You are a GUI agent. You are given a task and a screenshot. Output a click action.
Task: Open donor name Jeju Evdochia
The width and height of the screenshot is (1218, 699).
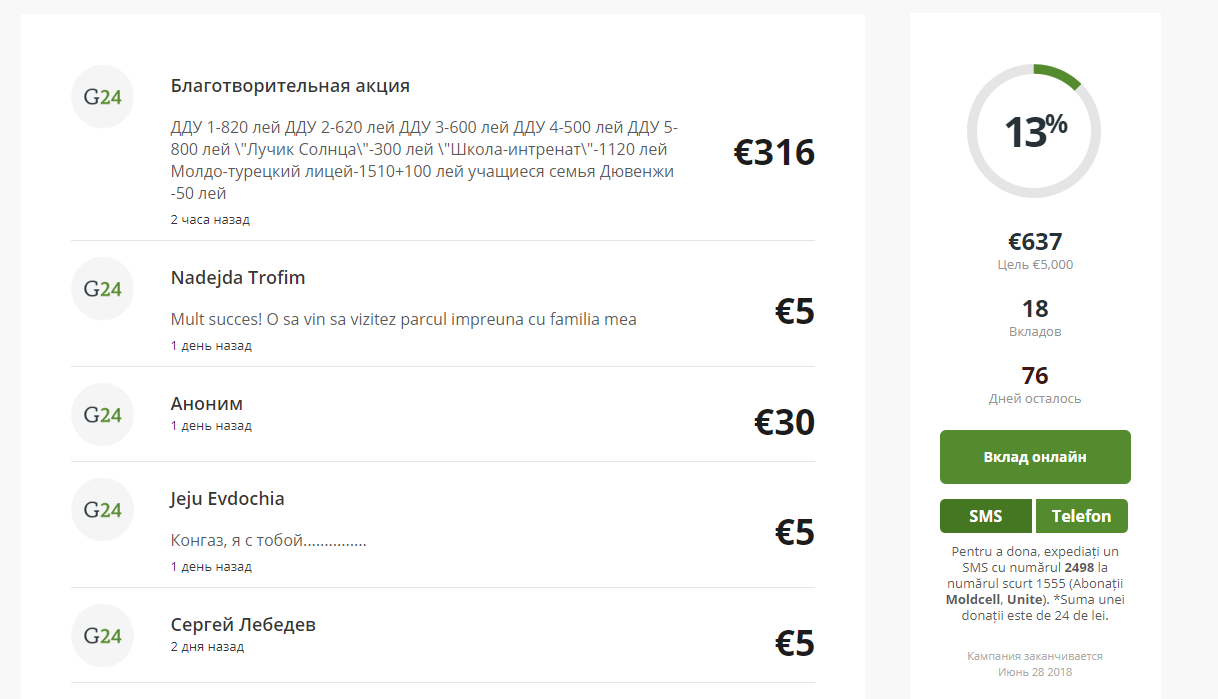click(228, 499)
